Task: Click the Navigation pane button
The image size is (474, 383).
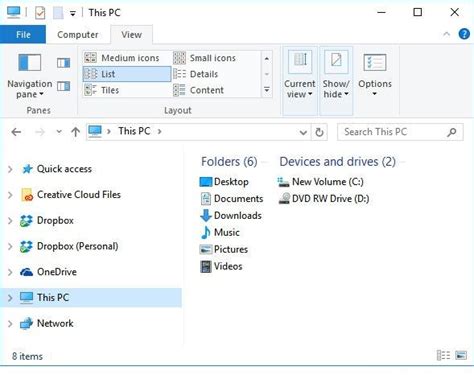Action: (30, 76)
